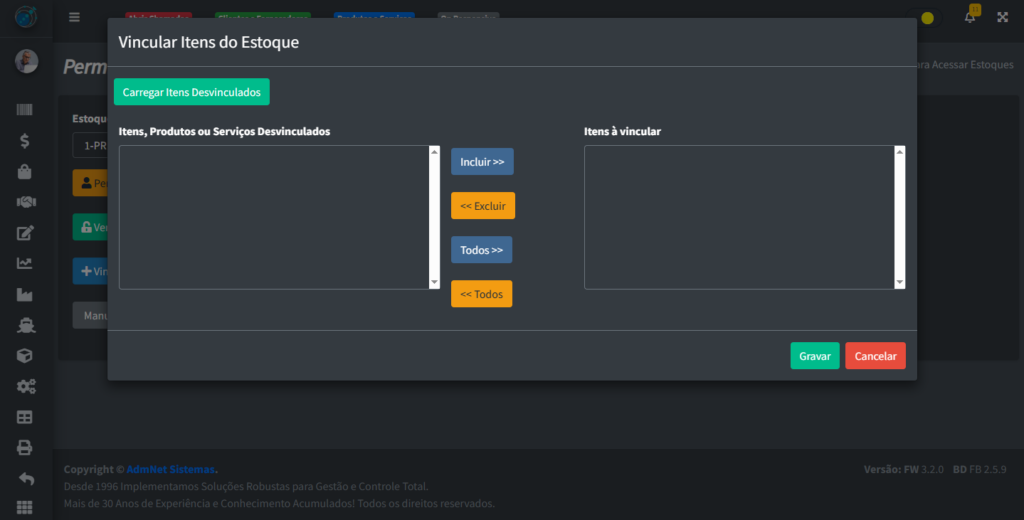Open the dollar sign finance icon

tap(25, 141)
